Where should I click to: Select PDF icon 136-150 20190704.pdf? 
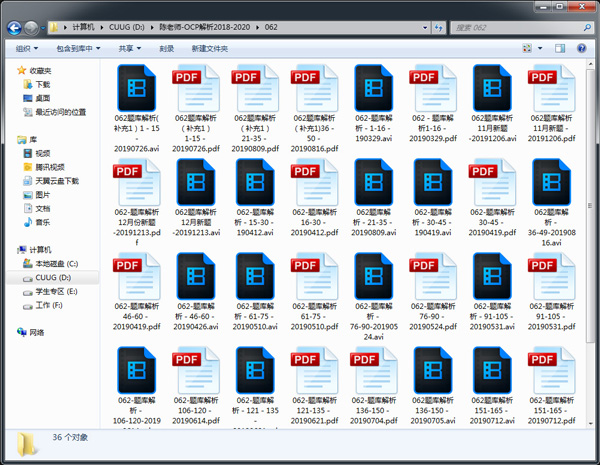coord(374,370)
